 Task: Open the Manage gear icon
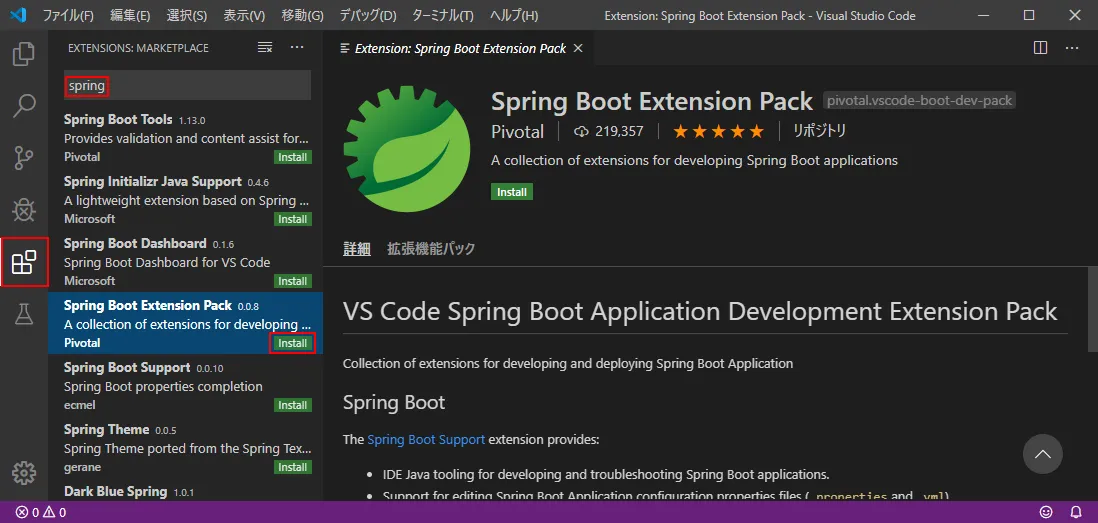tap(24, 473)
